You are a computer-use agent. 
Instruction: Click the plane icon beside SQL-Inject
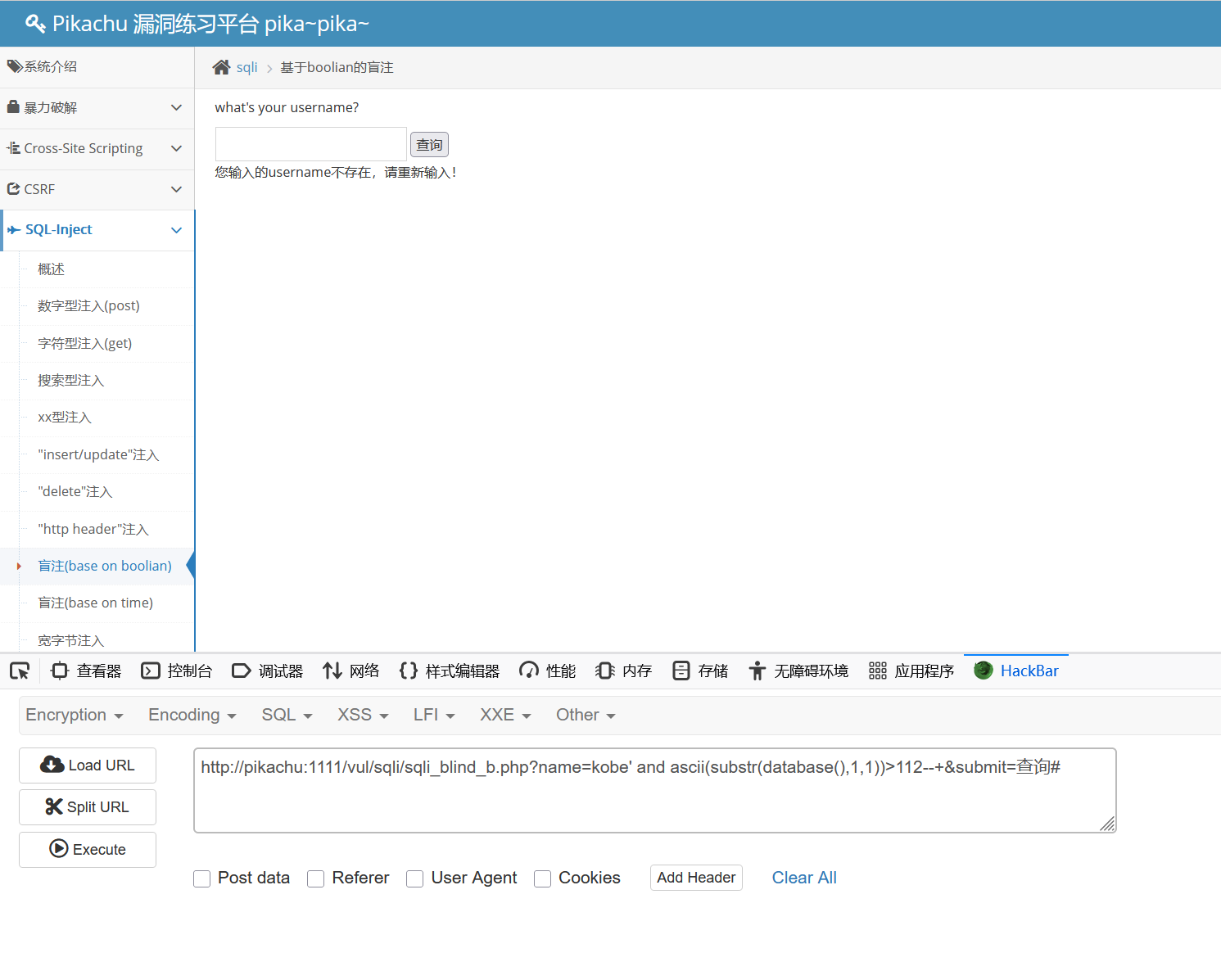14,230
